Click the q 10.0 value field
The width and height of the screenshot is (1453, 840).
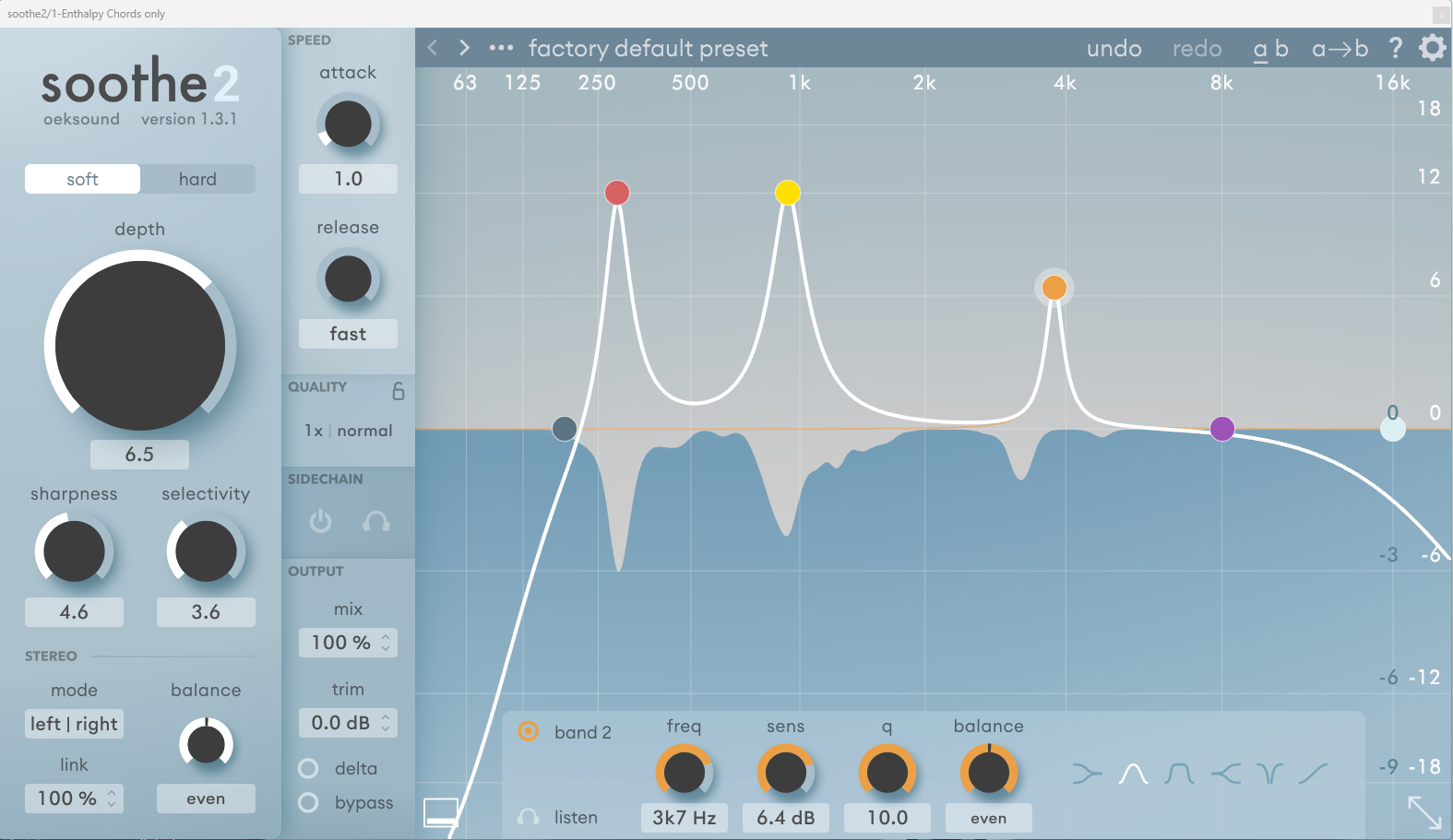(x=887, y=818)
